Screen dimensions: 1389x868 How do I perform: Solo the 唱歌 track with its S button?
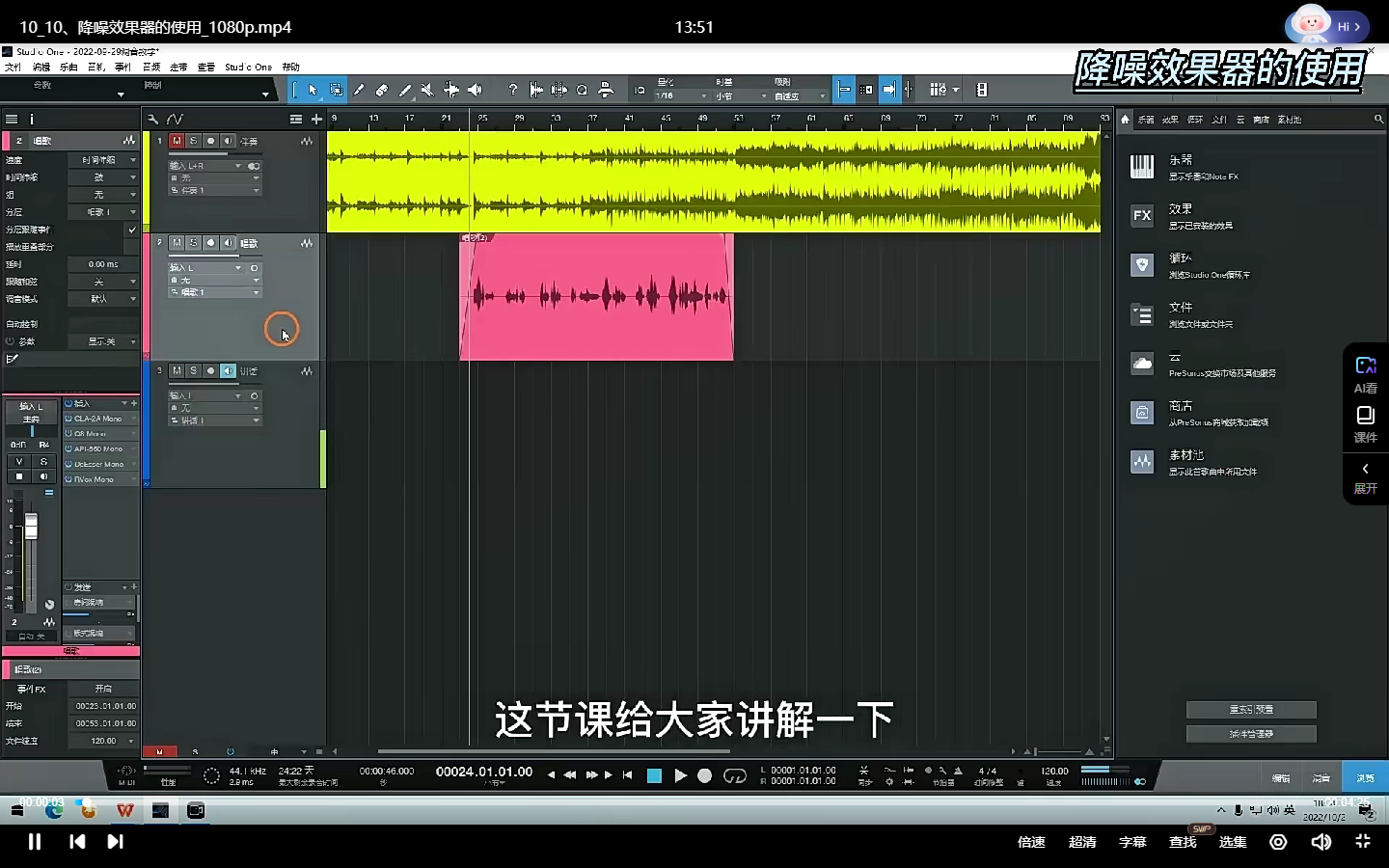(x=194, y=243)
